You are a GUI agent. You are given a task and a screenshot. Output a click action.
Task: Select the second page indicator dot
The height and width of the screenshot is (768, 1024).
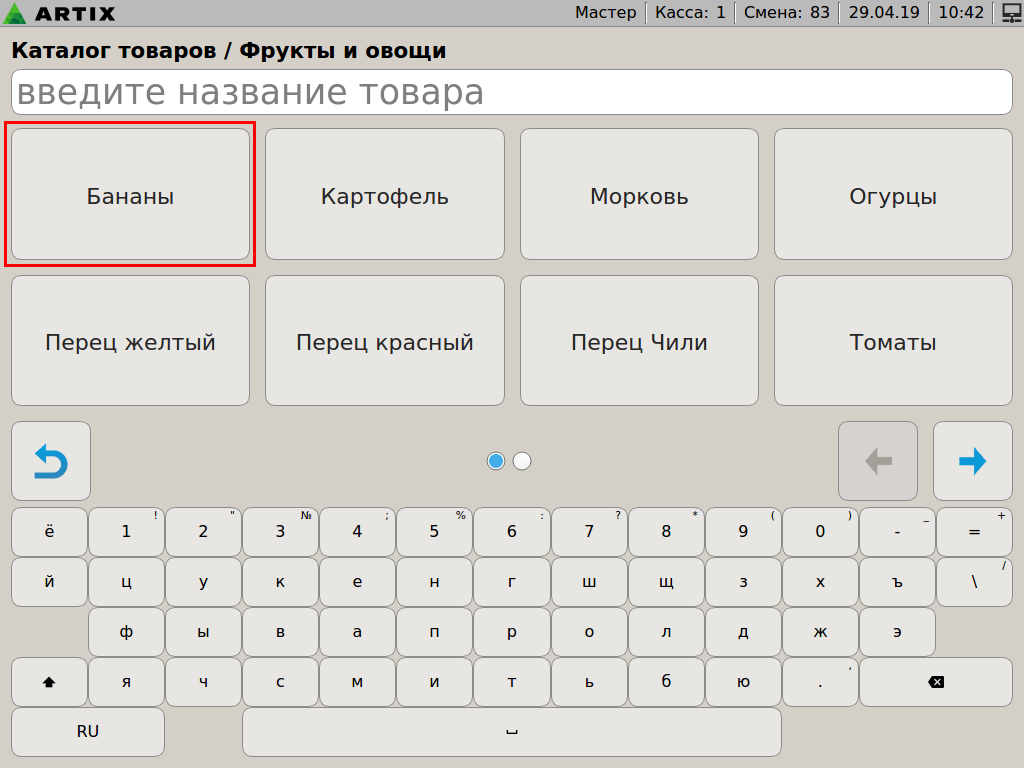coord(522,461)
